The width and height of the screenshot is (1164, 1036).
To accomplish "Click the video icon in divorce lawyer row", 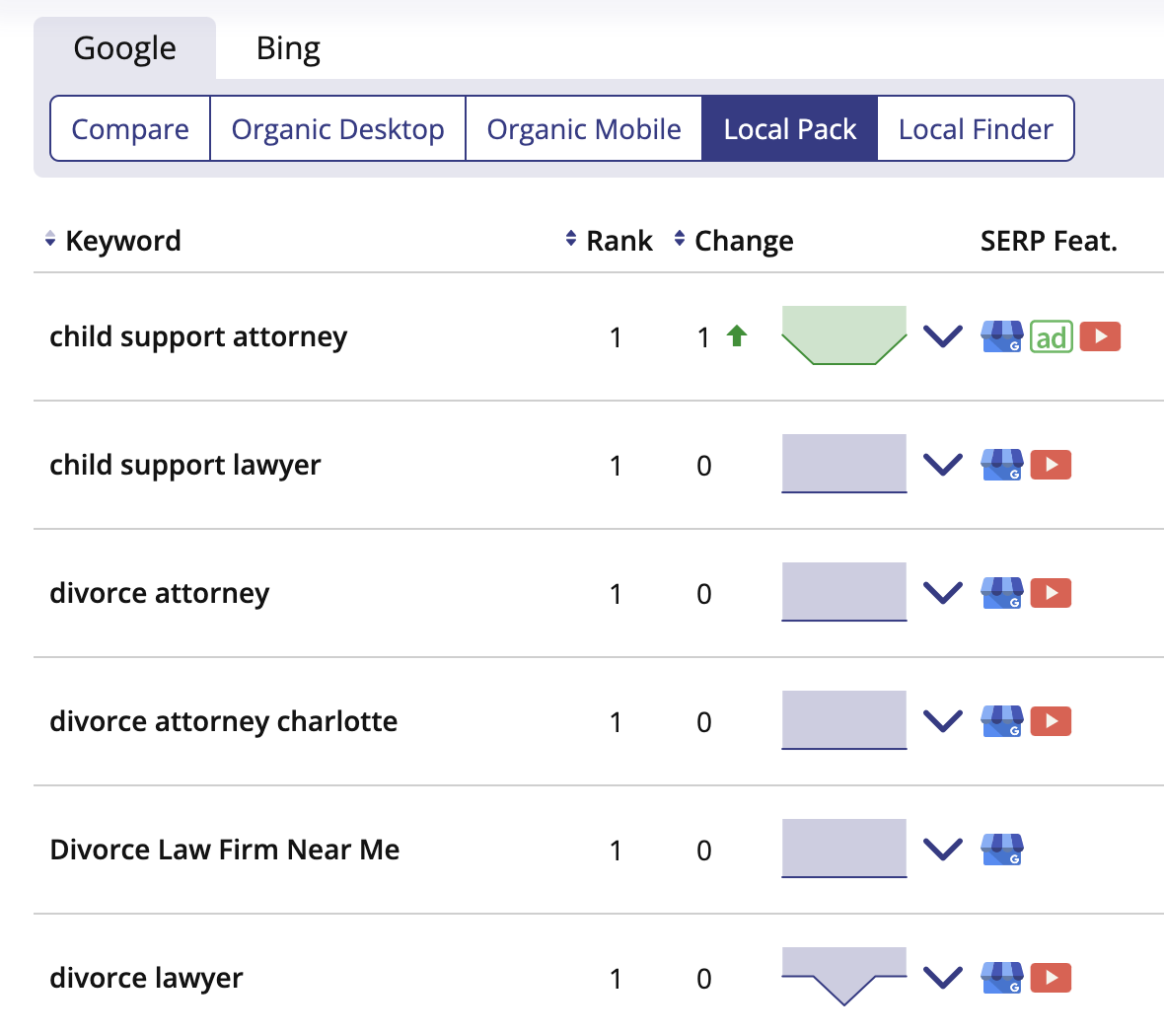I will tap(1051, 978).
